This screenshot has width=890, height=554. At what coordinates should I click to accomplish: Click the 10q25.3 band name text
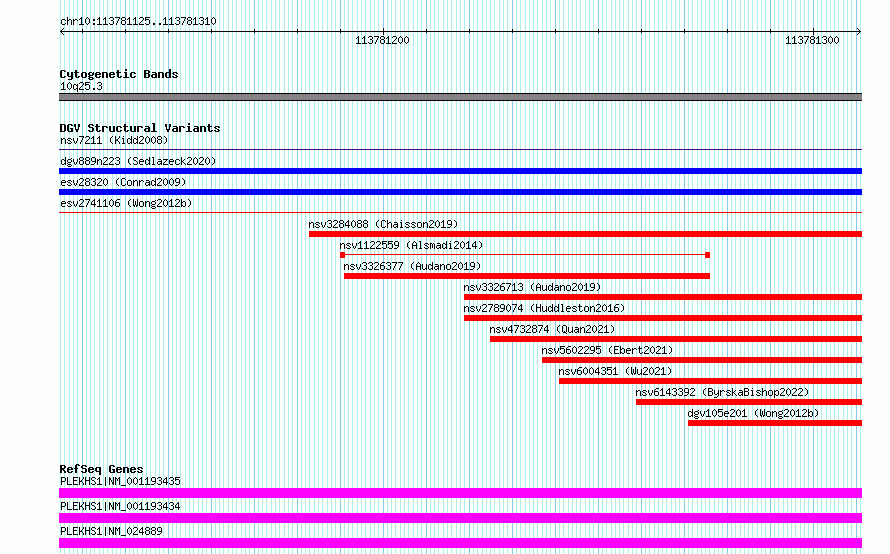[x=81, y=86]
